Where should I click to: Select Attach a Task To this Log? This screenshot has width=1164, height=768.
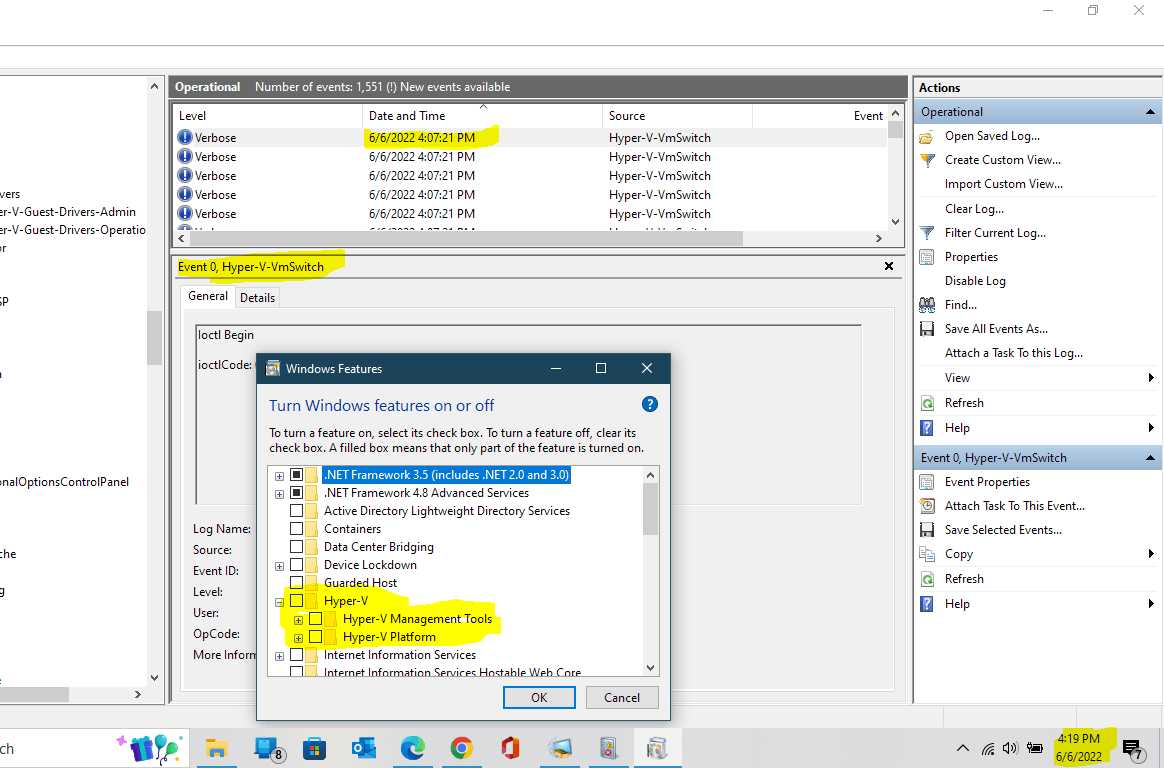(x=1013, y=353)
